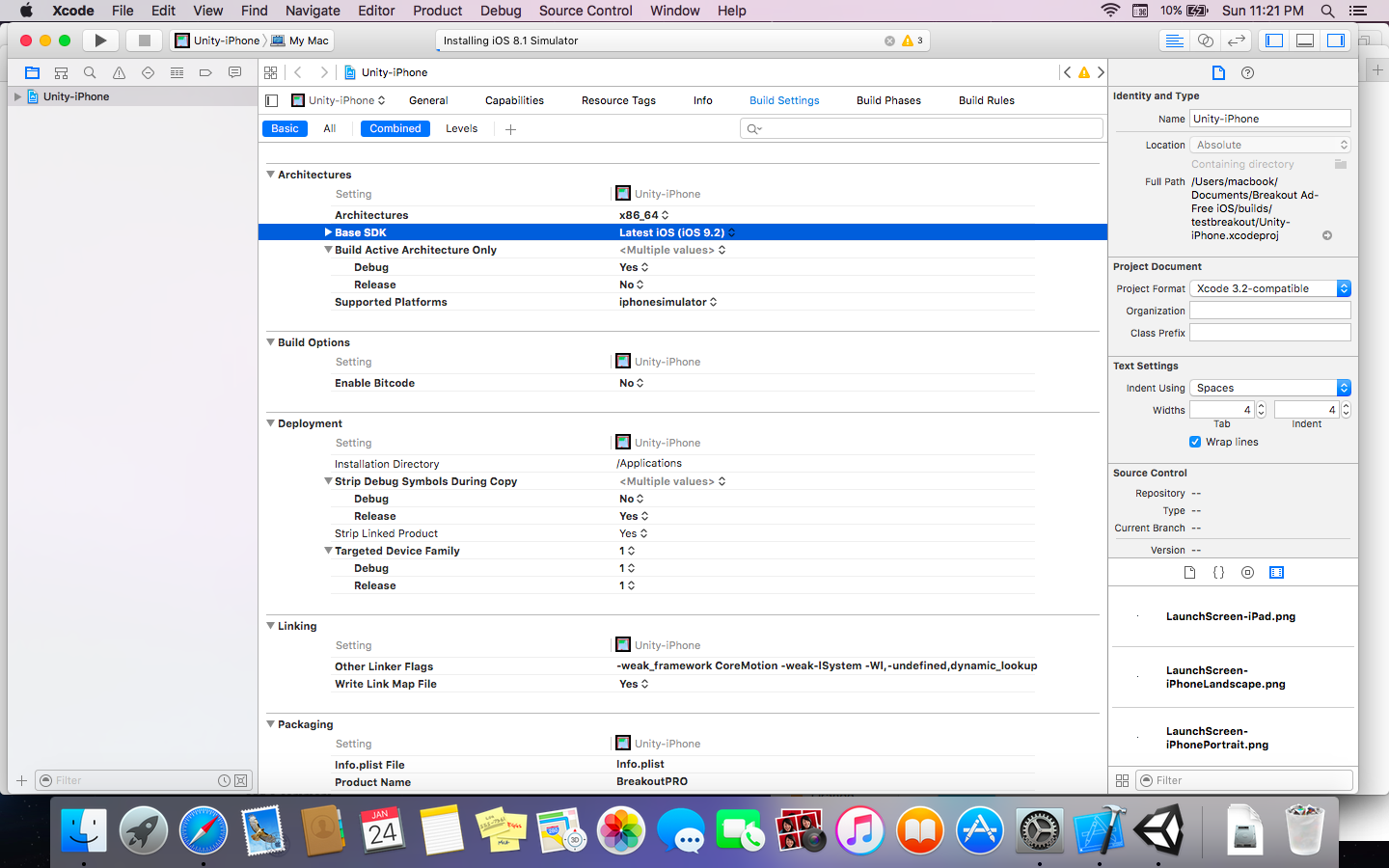Open the Source Control menu

tap(586, 11)
